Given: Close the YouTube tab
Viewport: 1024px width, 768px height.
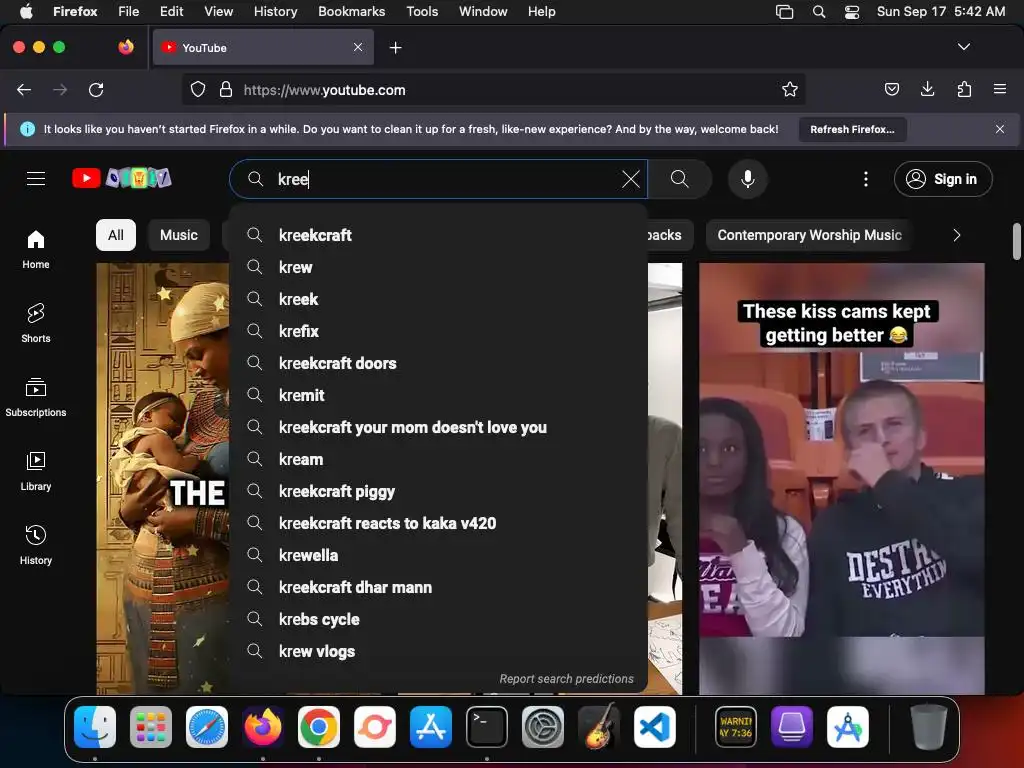Looking at the screenshot, I should pos(358,47).
